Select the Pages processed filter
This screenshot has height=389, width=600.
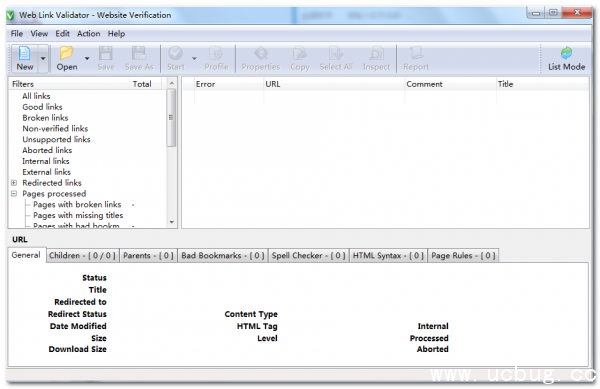tap(54, 194)
